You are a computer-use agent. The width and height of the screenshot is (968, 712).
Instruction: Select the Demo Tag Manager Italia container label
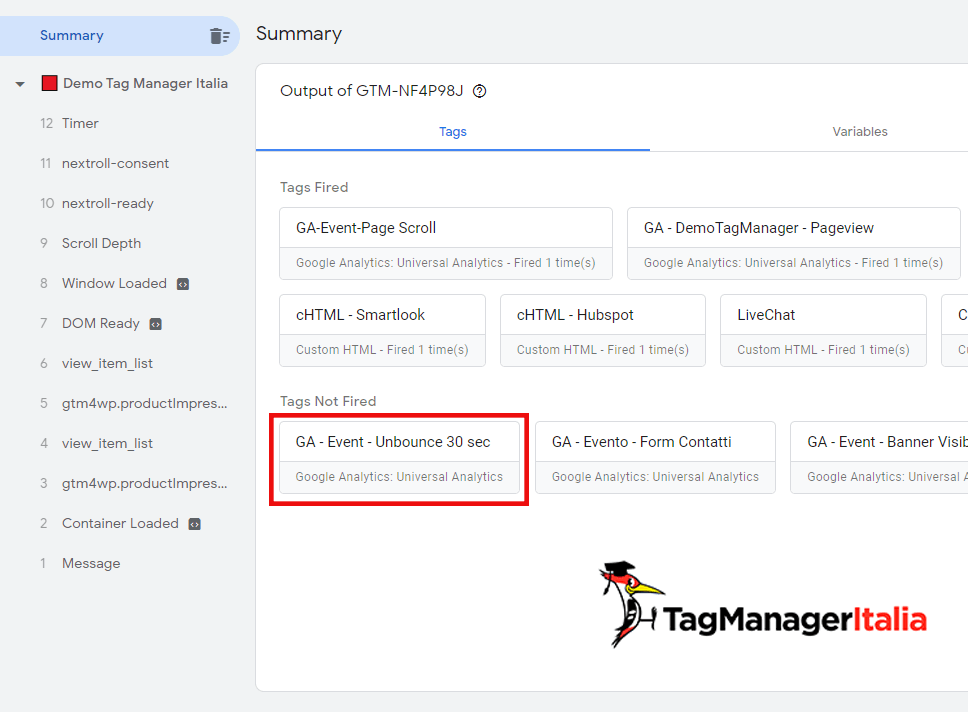145,83
